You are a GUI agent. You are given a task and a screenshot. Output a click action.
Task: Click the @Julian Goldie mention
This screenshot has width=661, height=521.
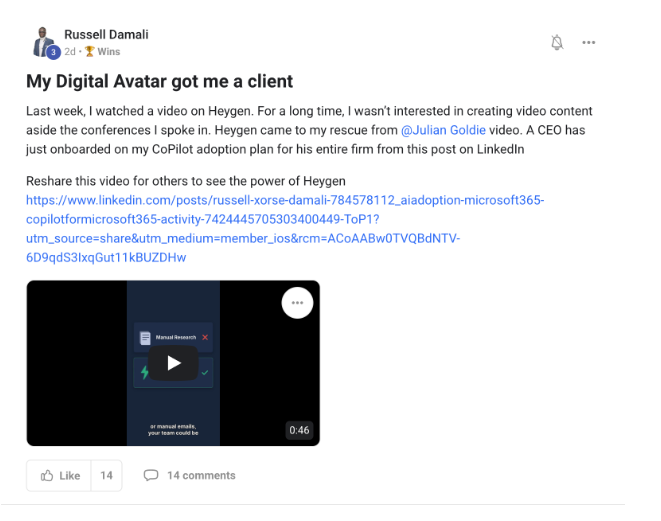coord(443,130)
